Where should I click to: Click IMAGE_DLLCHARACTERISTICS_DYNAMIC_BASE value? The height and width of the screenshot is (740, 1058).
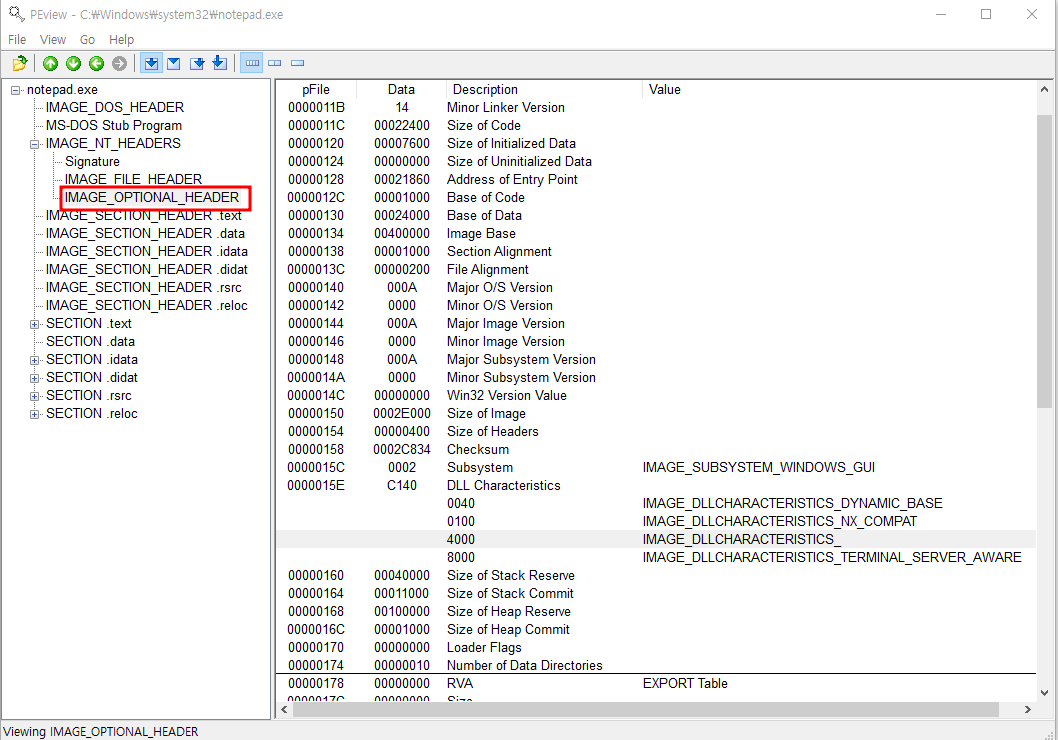point(792,503)
